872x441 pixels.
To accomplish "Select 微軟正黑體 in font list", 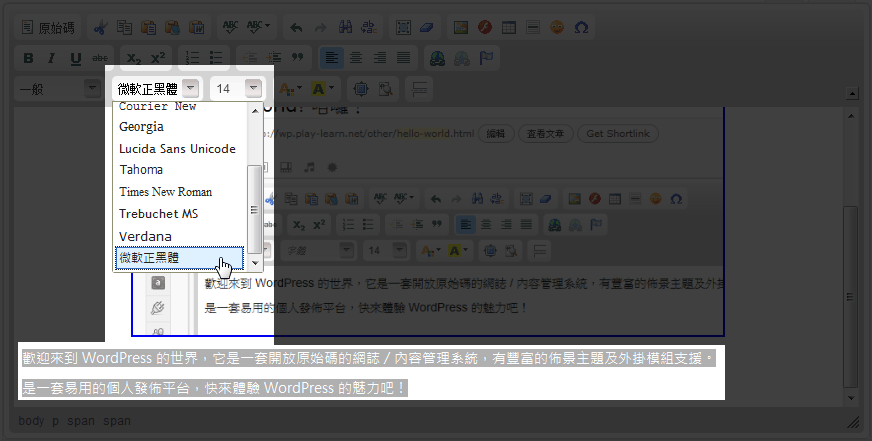I will (x=180, y=258).
